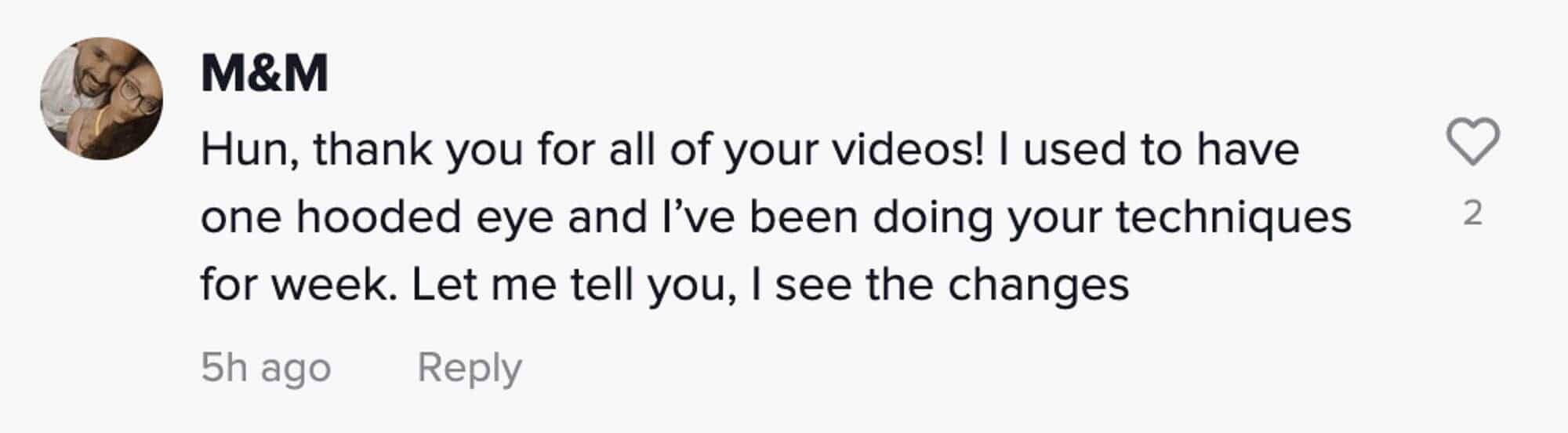This screenshot has width=1568, height=433.
Task: Like M&M's comment with the heart icon
Action: tap(1472, 142)
